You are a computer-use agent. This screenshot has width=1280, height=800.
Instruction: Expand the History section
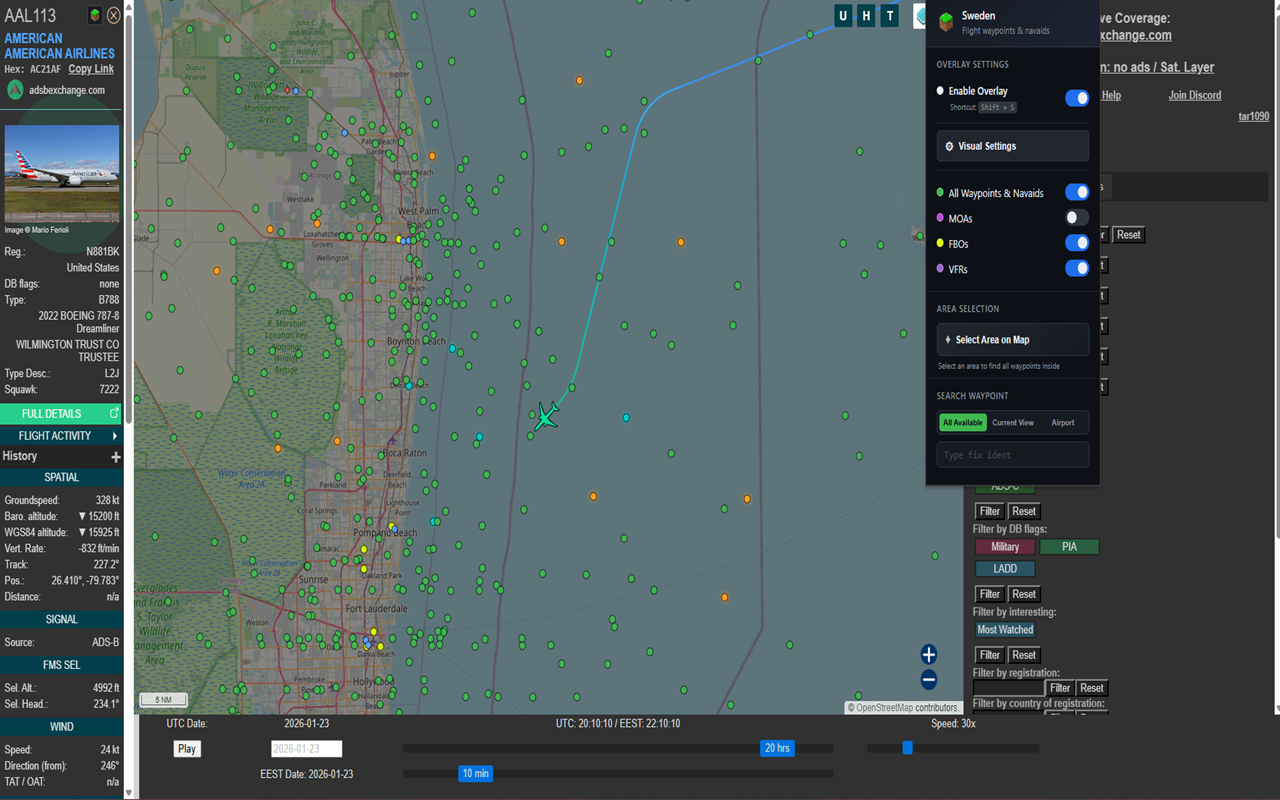click(61, 456)
